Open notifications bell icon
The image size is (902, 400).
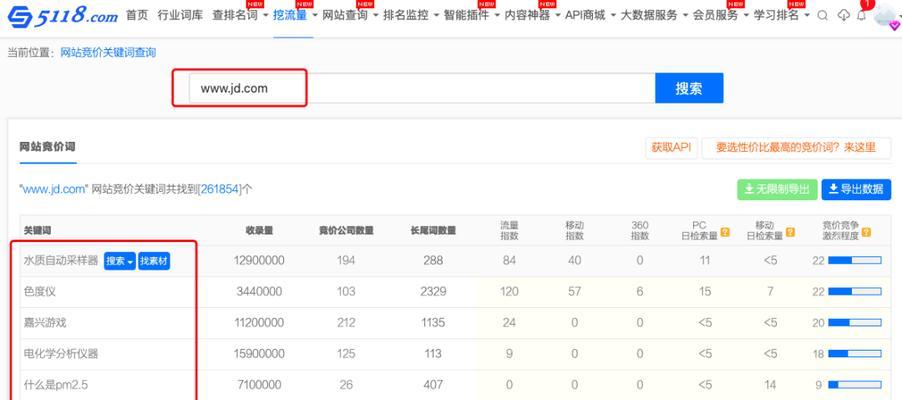click(861, 16)
